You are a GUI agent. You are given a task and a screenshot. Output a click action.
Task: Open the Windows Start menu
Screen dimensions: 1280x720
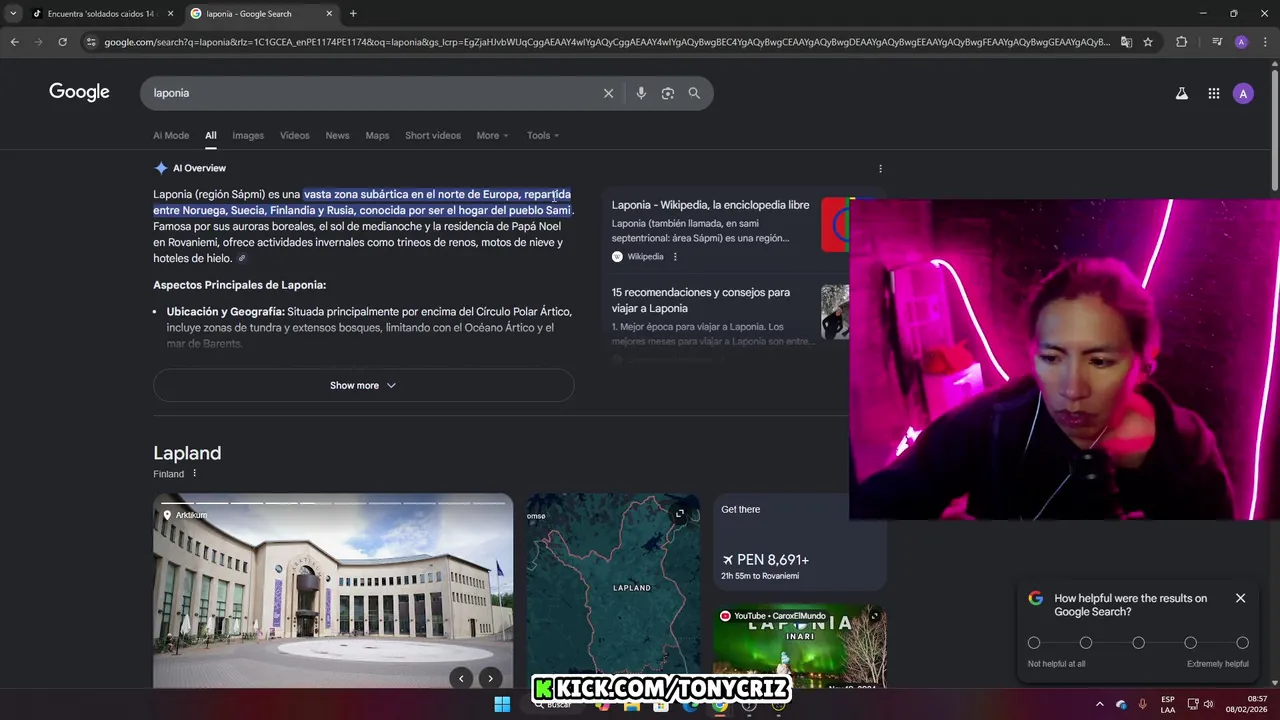click(x=502, y=704)
